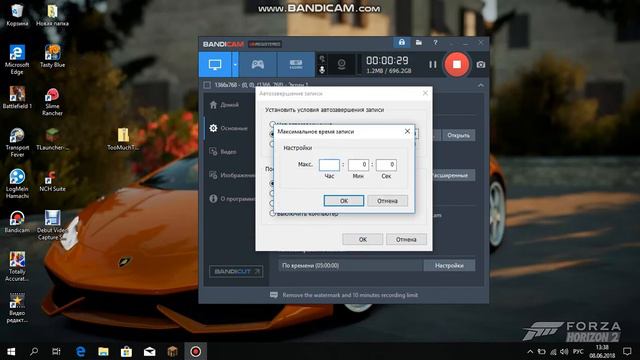
Task: Switch to game recording mode gamepad icon
Action: click(x=258, y=64)
